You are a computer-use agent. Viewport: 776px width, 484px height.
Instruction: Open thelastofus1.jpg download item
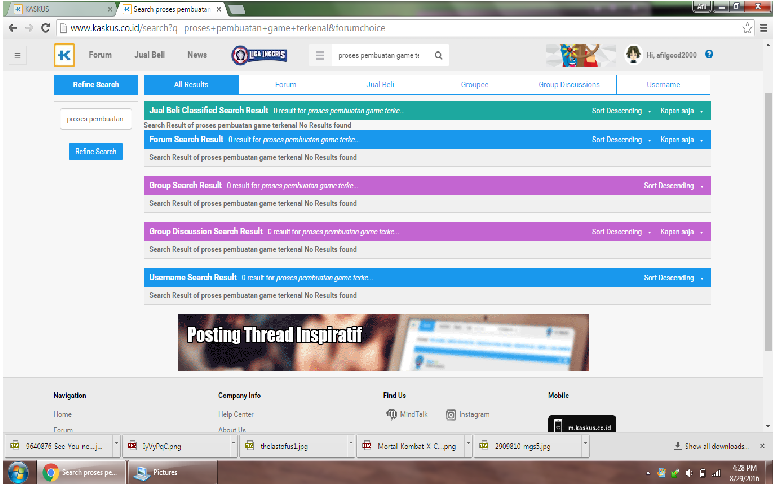click(x=293, y=446)
